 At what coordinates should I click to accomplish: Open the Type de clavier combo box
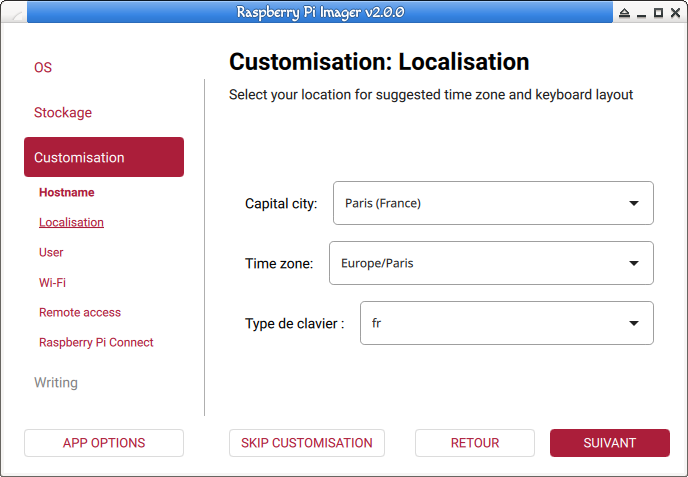coord(507,323)
